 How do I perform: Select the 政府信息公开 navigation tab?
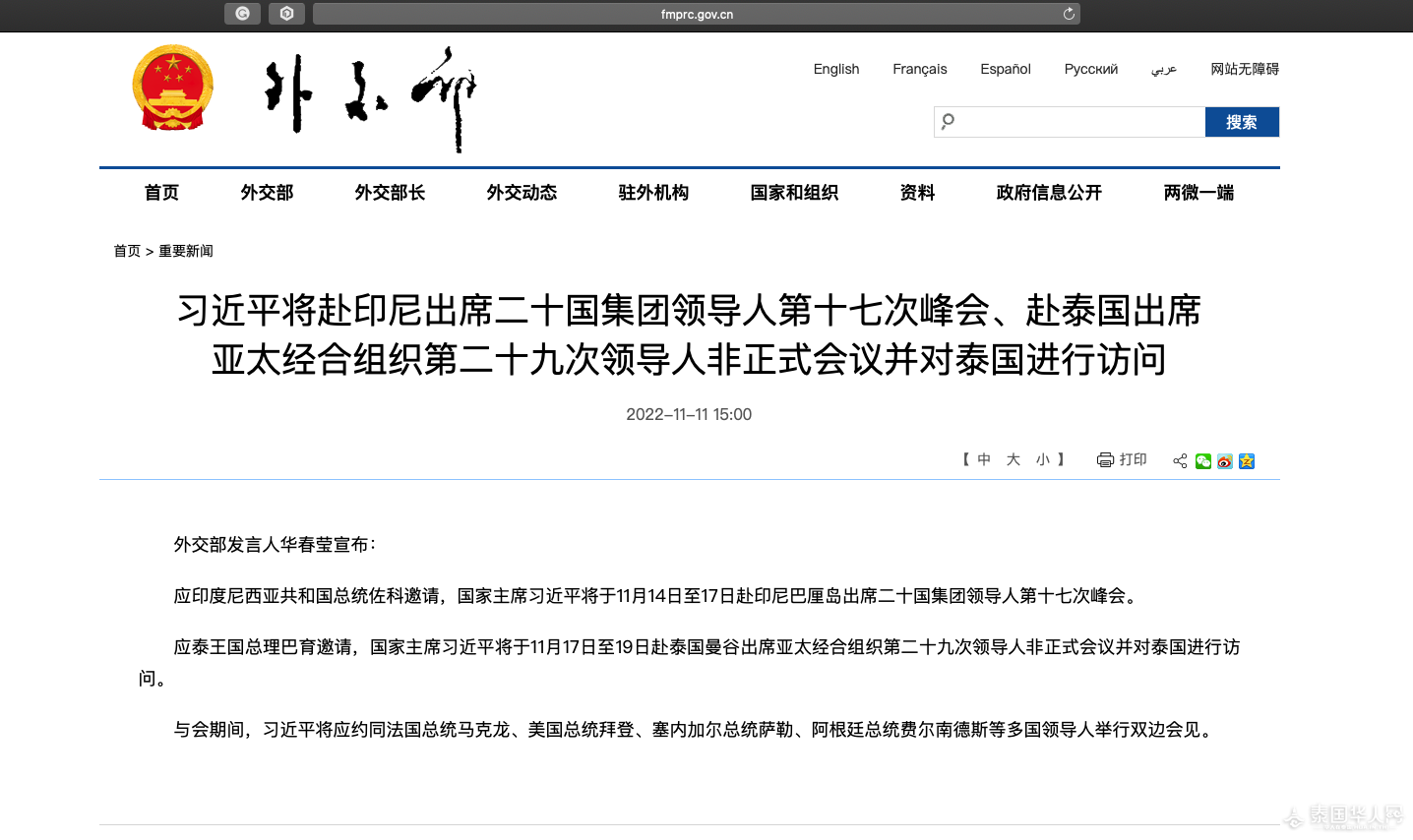(1049, 193)
